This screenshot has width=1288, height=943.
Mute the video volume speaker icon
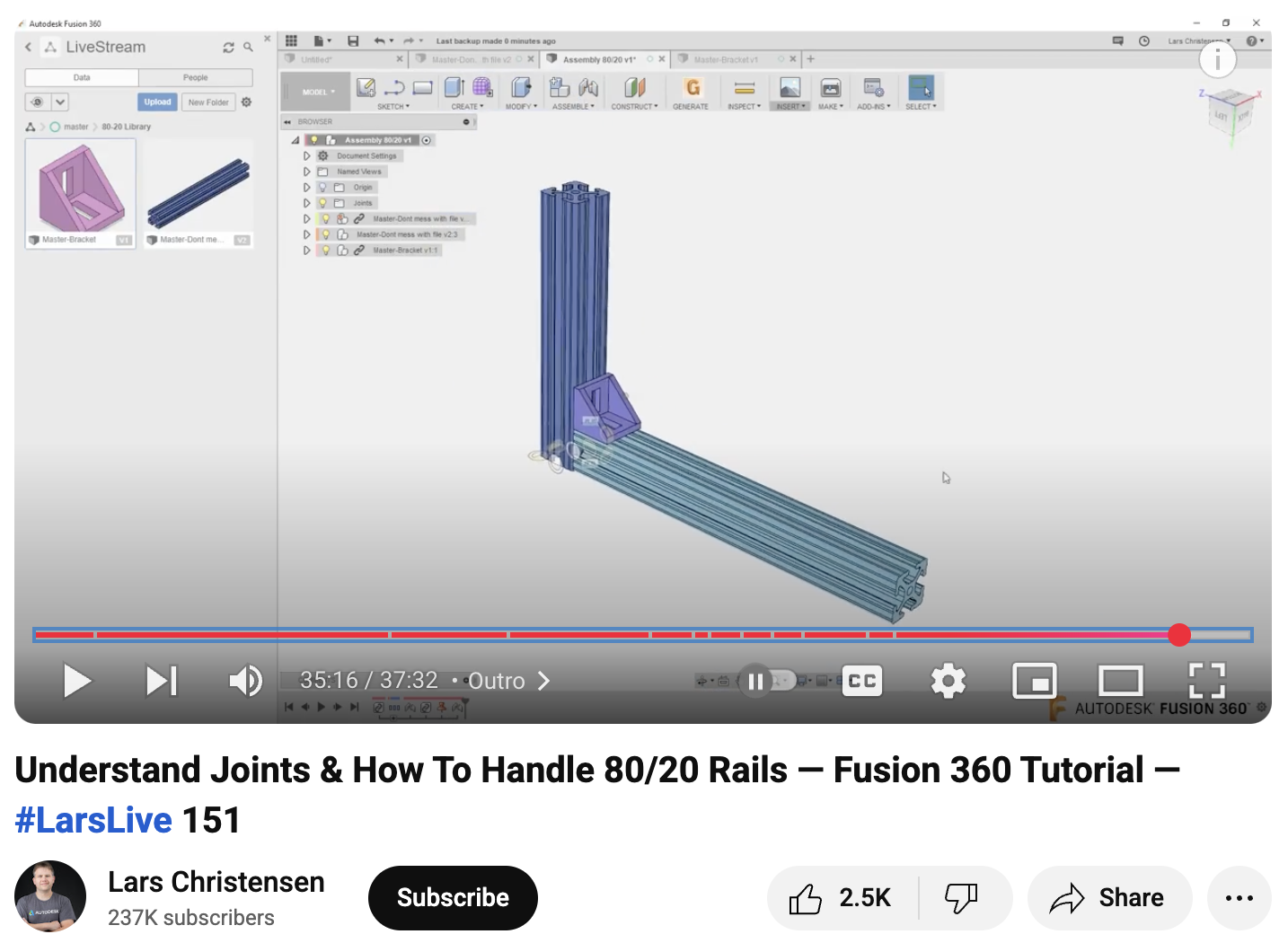tap(244, 681)
